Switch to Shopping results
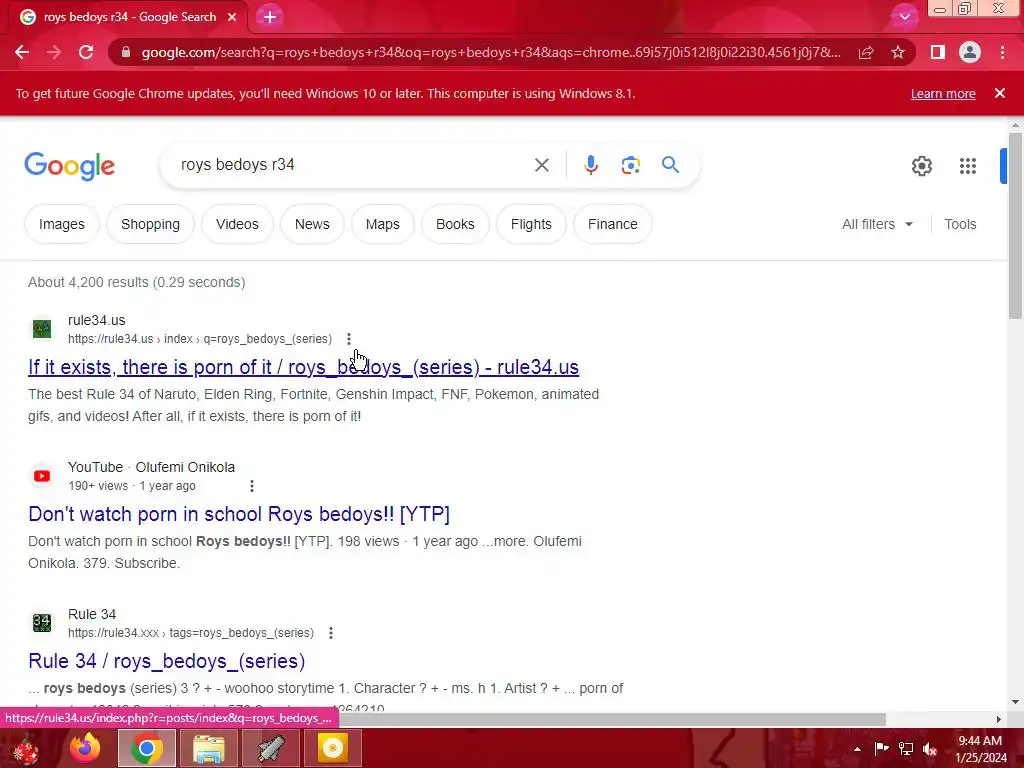 click(150, 224)
